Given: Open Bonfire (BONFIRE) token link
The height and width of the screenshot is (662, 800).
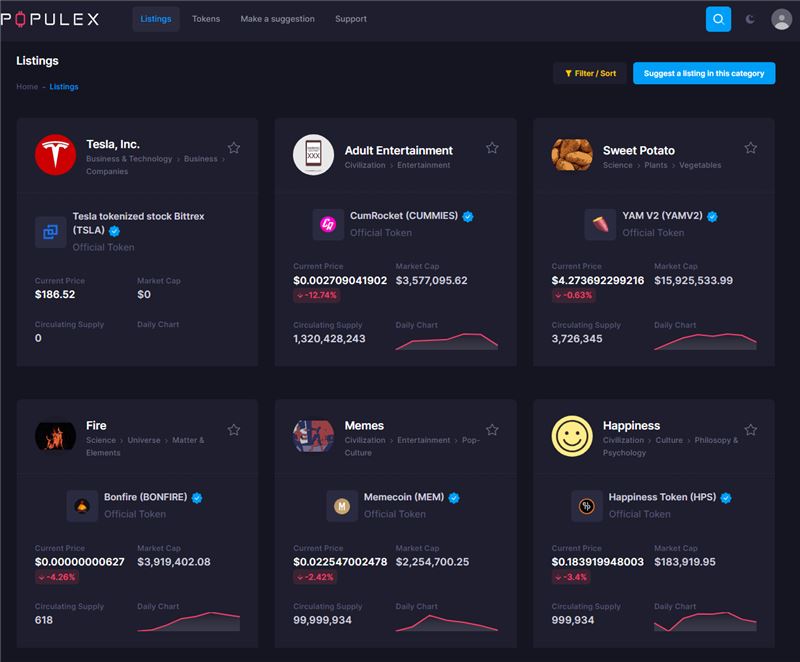Looking at the screenshot, I should (145, 497).
